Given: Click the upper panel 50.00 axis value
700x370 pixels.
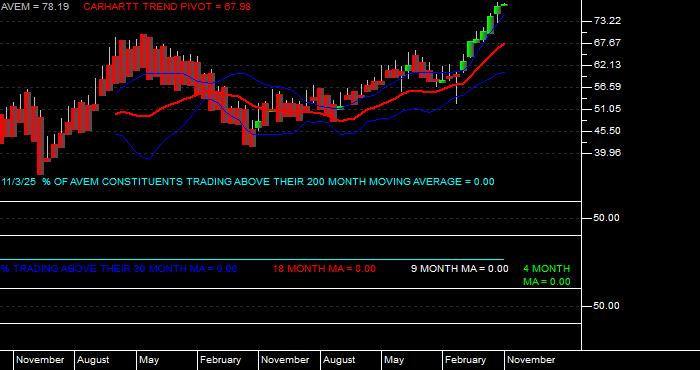Looking at the screenshot, I should (x=606, y=218).
